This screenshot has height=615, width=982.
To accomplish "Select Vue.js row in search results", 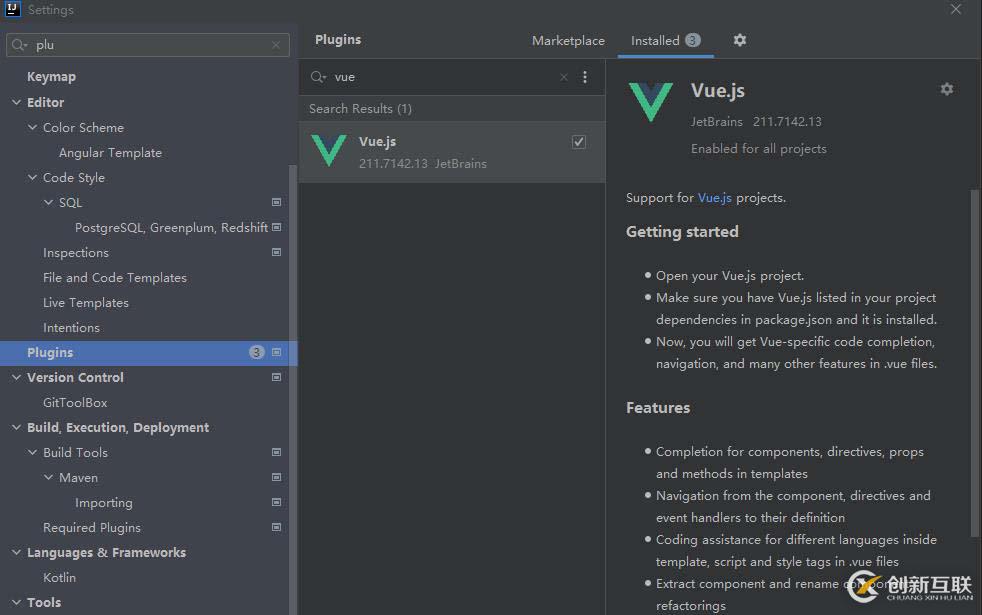I will 452,152.
